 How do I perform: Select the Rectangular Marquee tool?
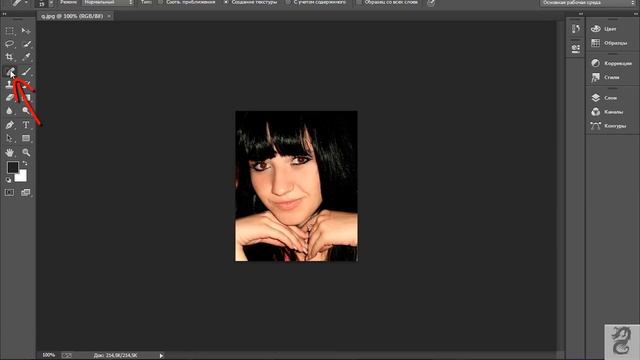(x=9, y=31)
